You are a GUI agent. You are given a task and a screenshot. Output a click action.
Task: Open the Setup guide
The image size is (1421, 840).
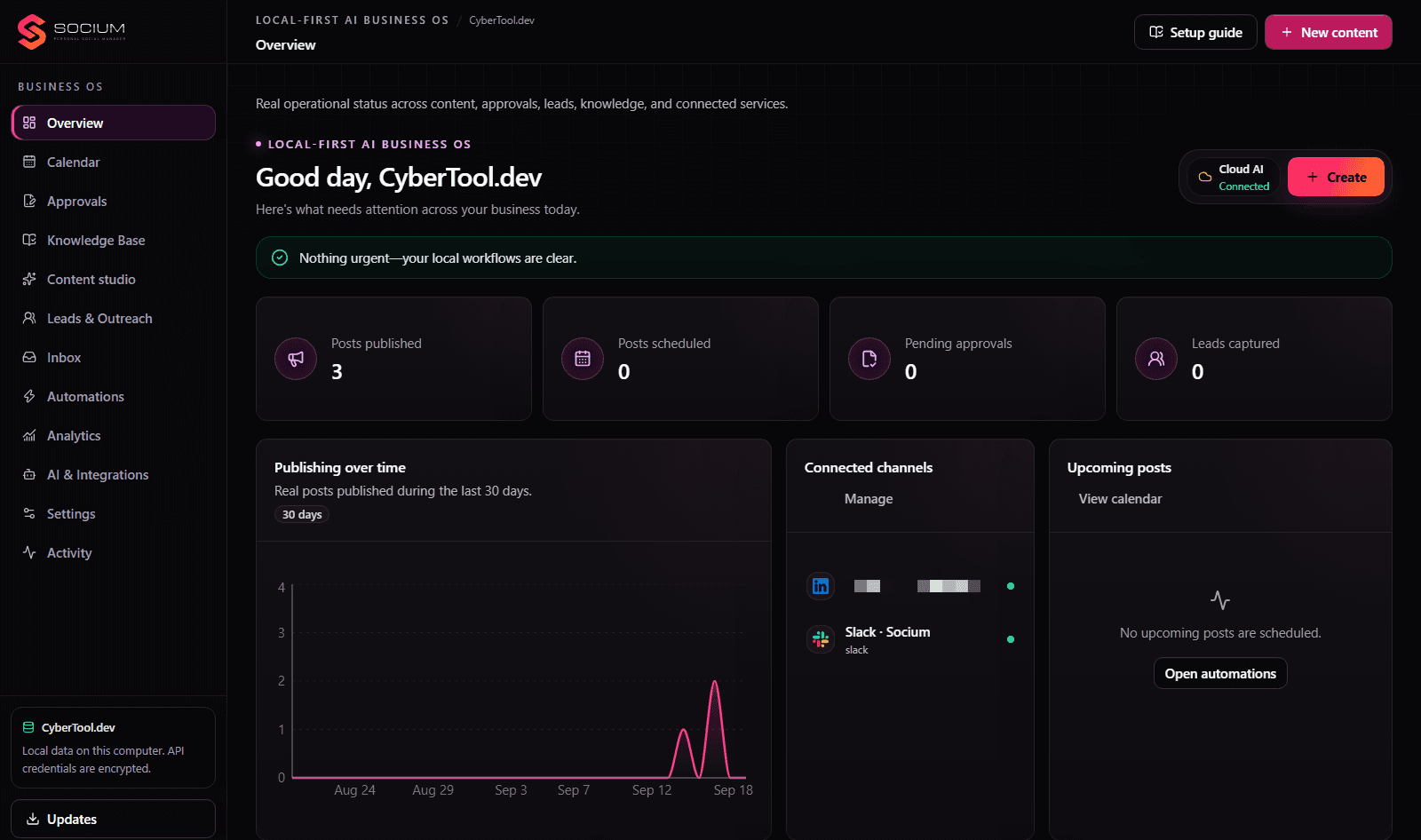click(x=1195, y=32)
